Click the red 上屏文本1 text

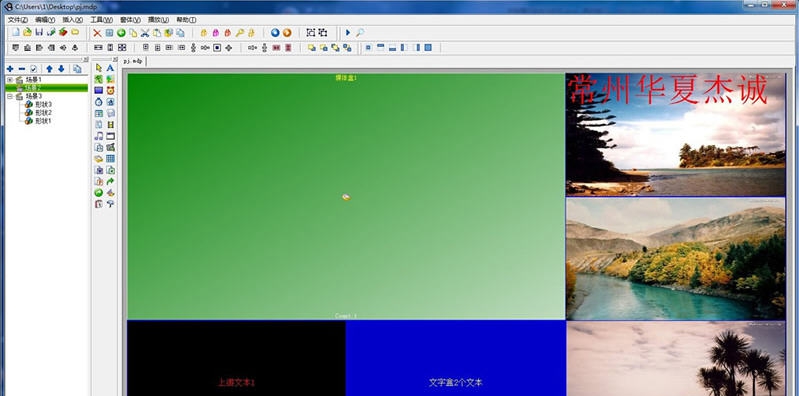click(x=236, y=382)
